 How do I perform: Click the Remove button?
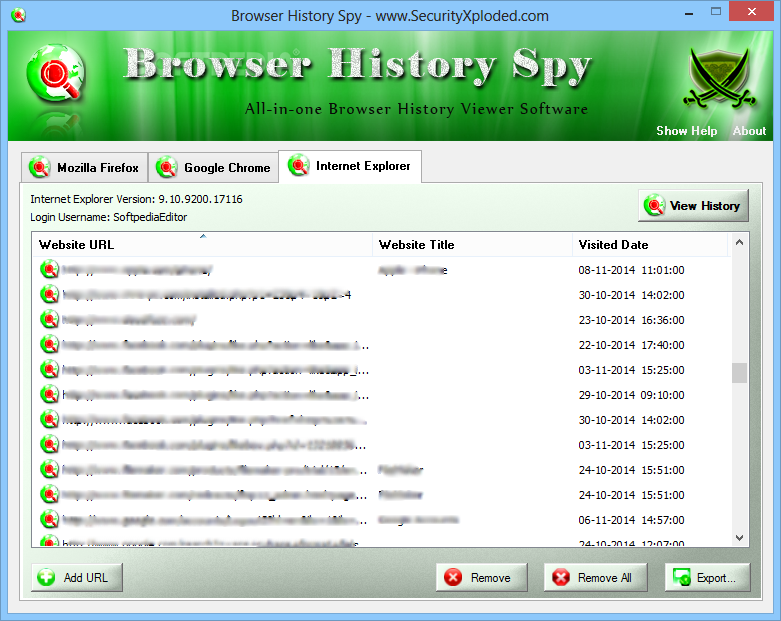click(482, 578)
